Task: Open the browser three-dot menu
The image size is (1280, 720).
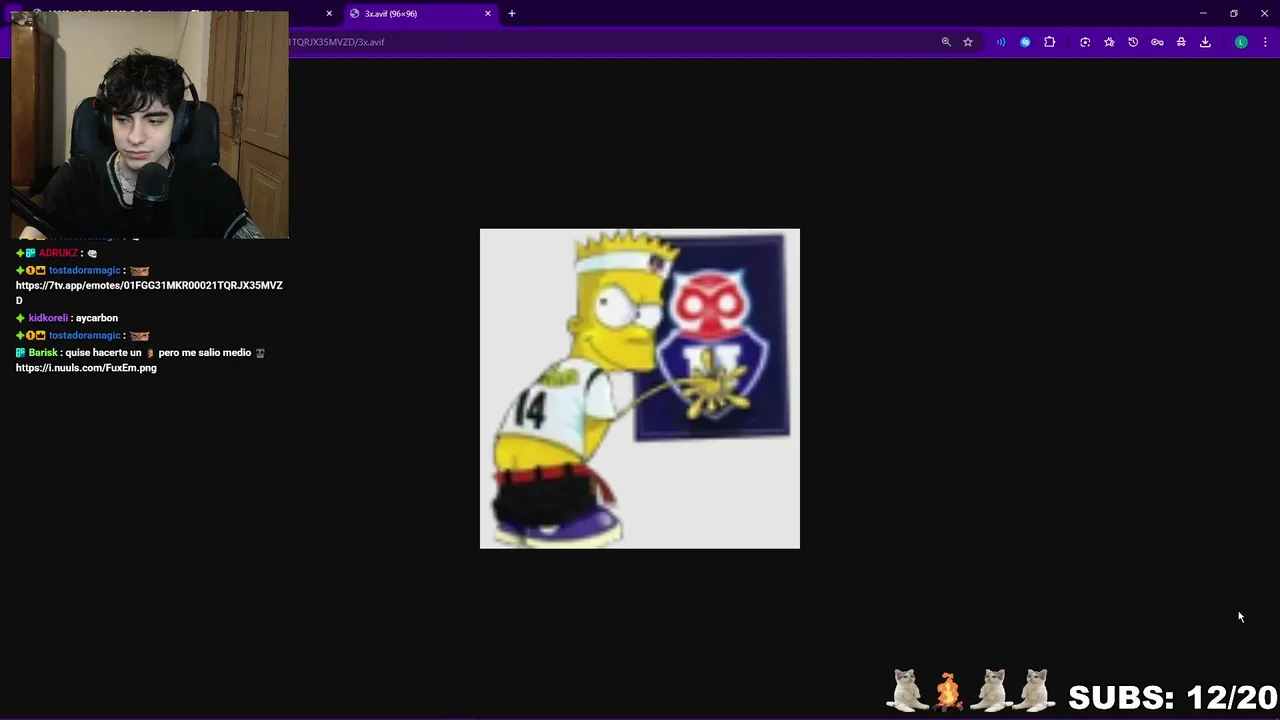Action: pos(1265,42)
